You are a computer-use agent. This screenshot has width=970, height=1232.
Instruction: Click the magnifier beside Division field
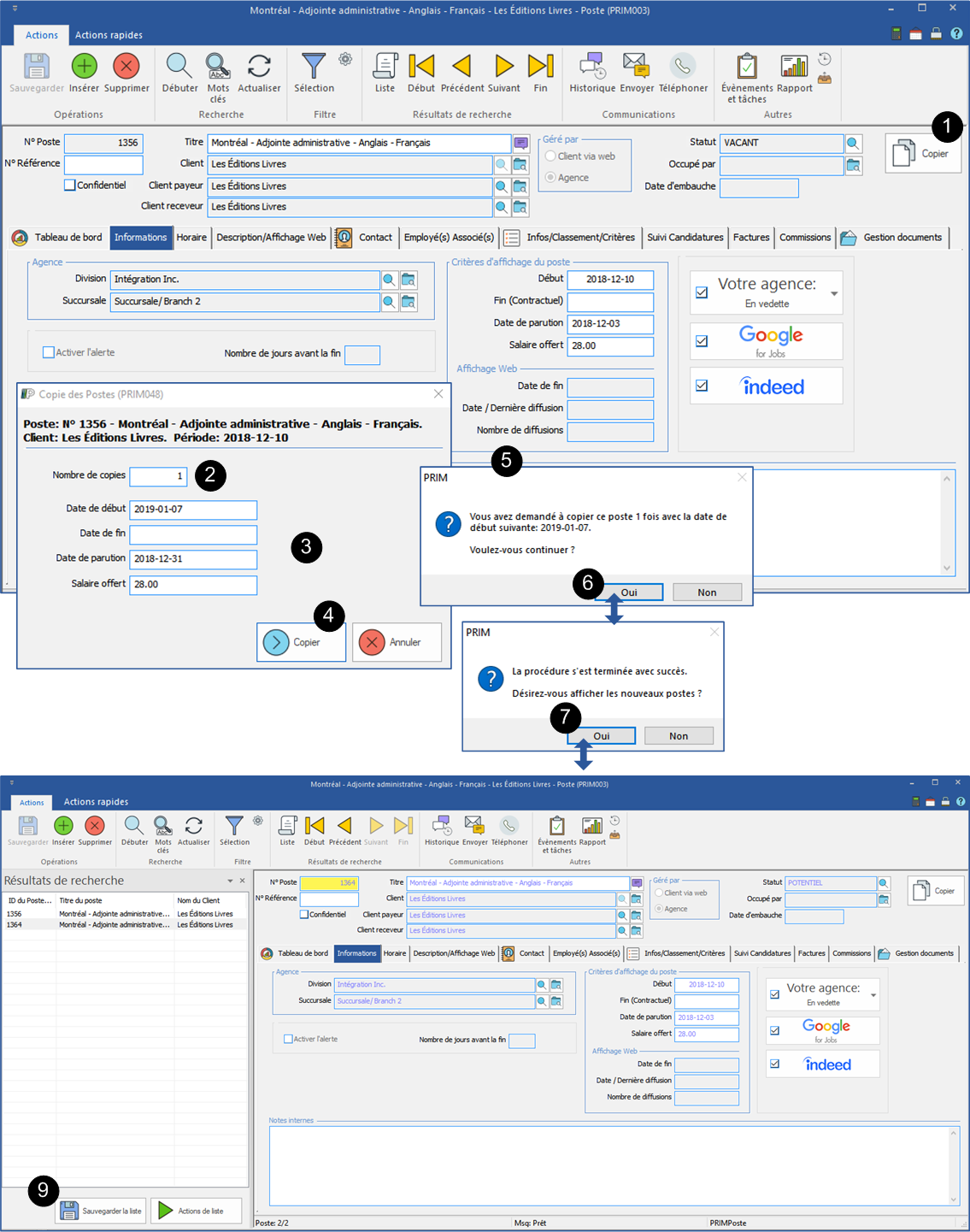[x=389, y=280]
